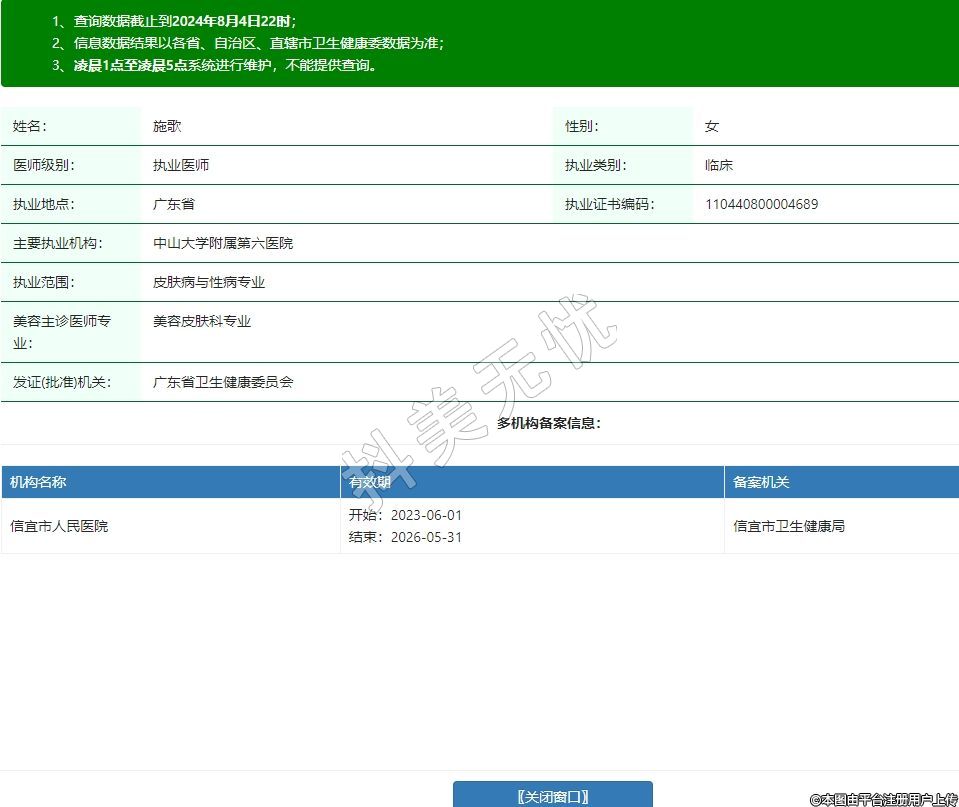Click the 机构名称 column header
The width and height of the screenshot is (959, 807).
pos(38,482)
